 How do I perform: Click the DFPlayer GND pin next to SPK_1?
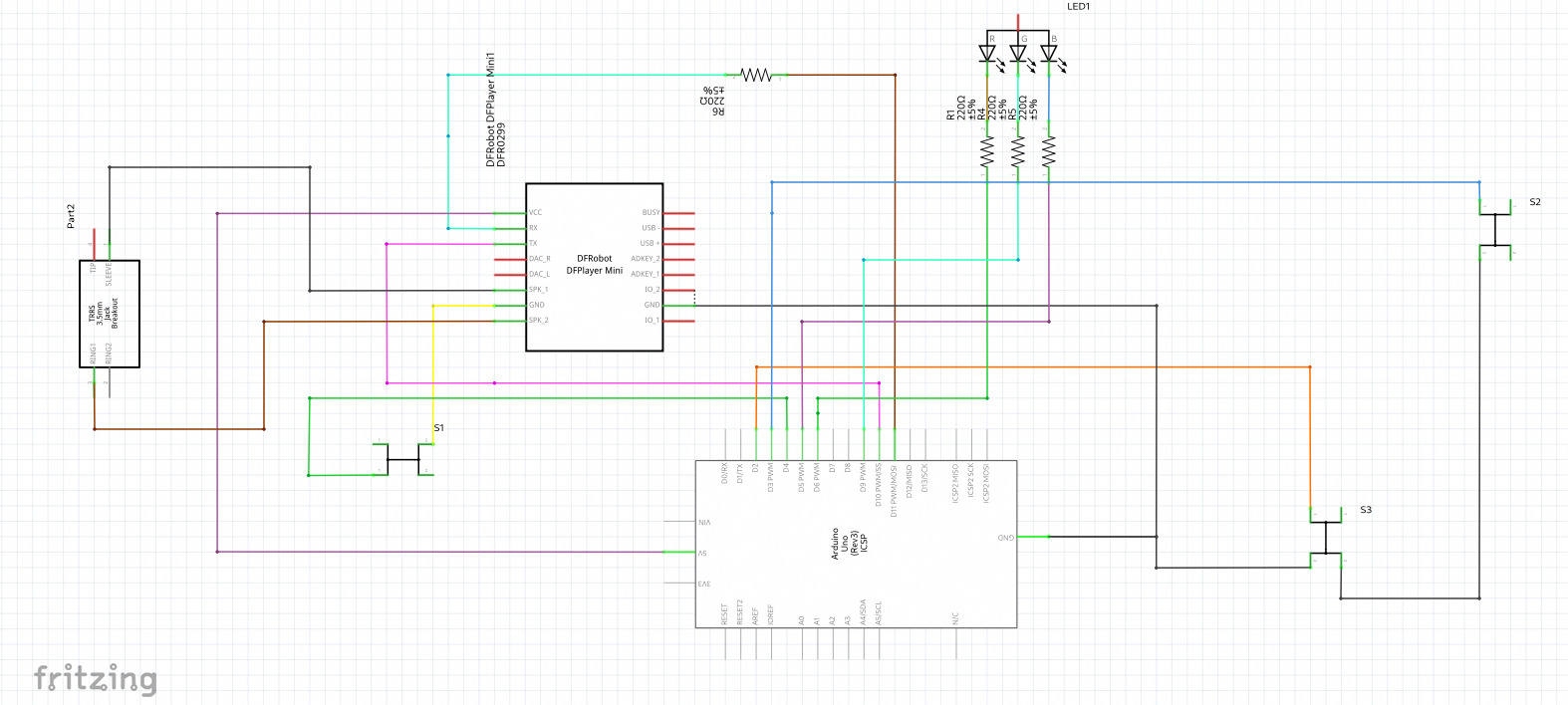click(x=537, y=306)
